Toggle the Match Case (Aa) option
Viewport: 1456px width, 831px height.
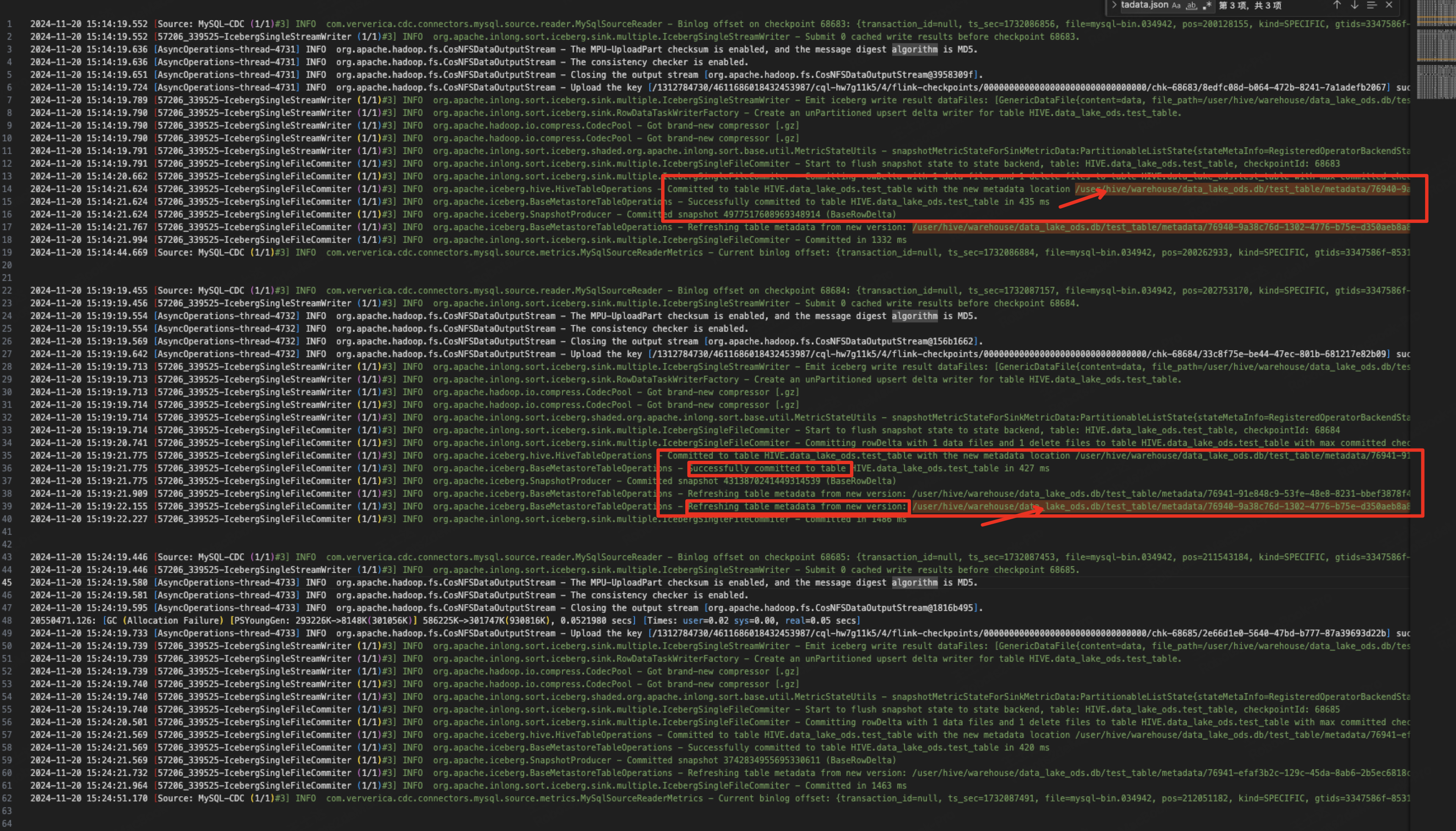point(1176,6)
